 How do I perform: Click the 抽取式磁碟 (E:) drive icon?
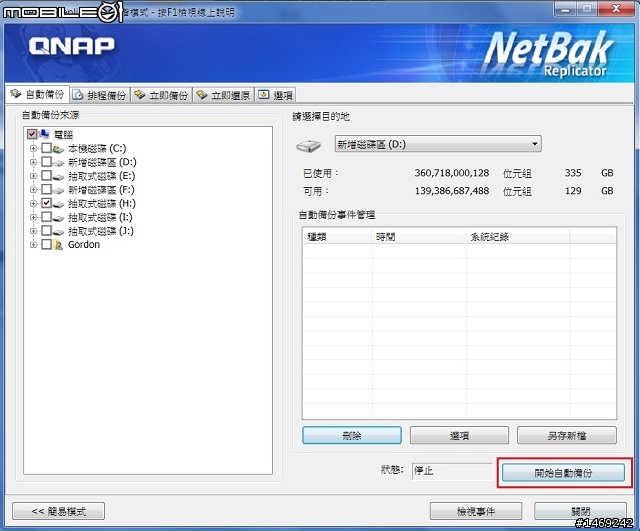coord(58,176)
